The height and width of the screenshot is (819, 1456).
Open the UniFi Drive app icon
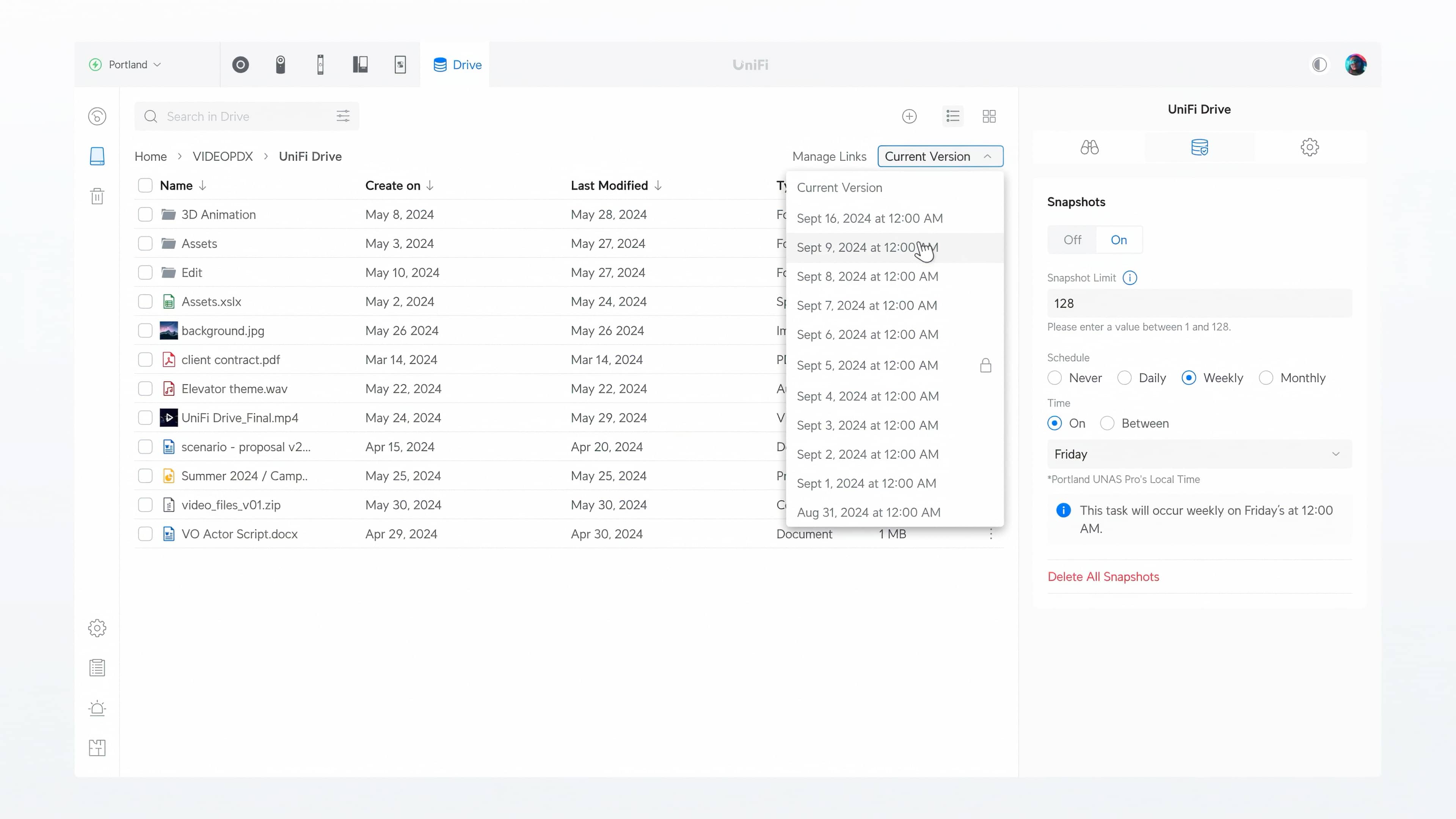coord(441,64)
